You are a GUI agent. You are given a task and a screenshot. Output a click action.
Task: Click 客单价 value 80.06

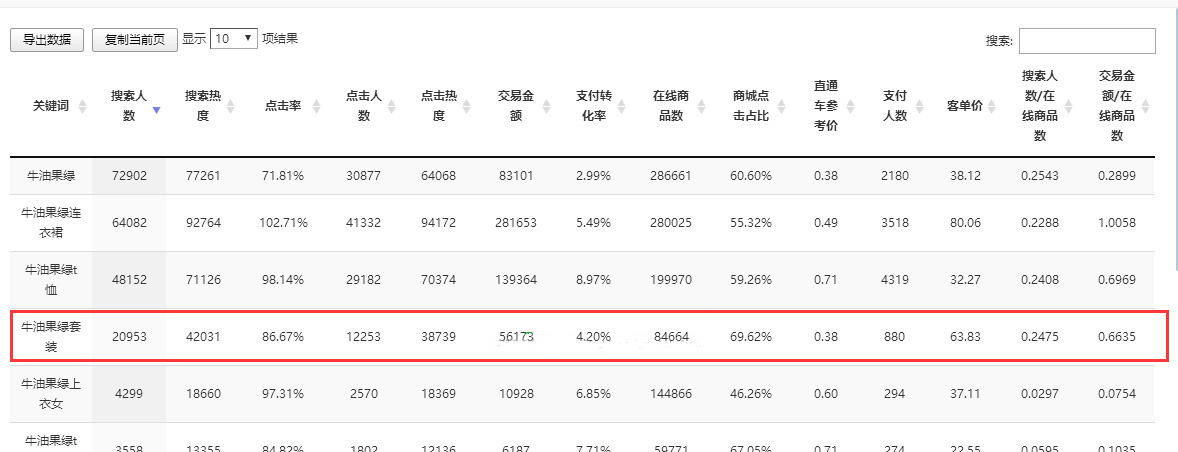click(x=965, y=223)
